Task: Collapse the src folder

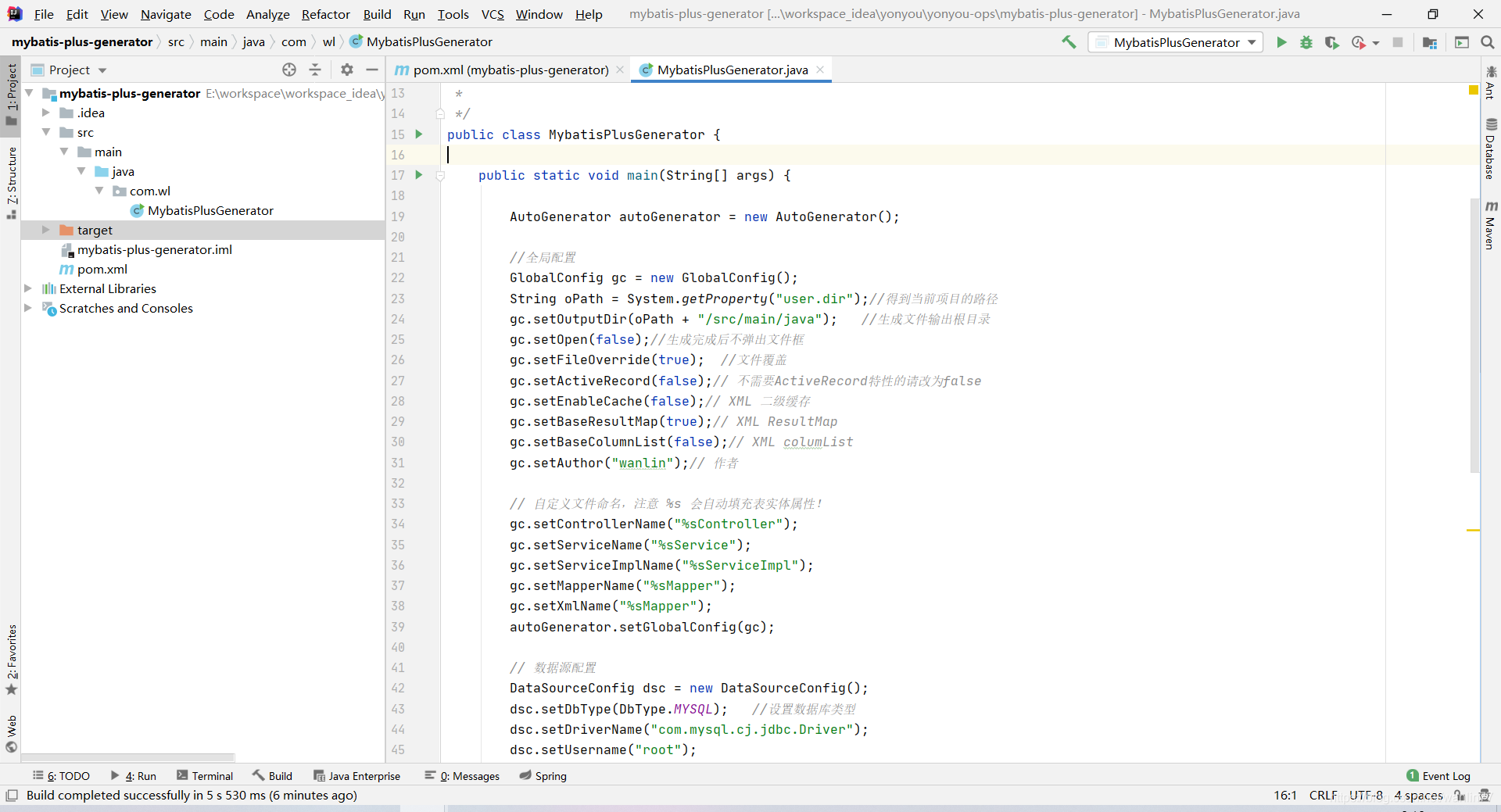Action: [46, 132]
